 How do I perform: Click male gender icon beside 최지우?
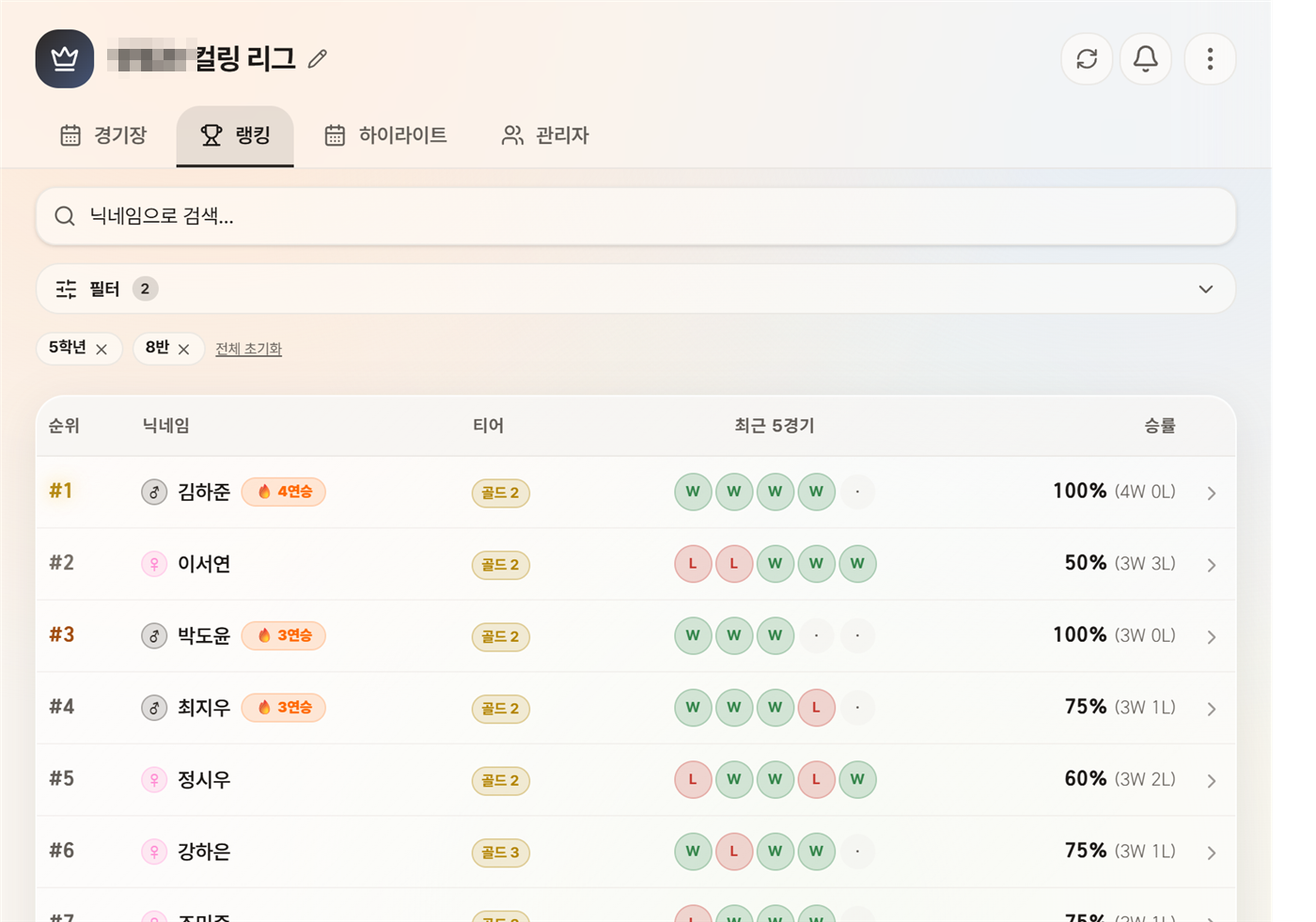coord(154,708)
